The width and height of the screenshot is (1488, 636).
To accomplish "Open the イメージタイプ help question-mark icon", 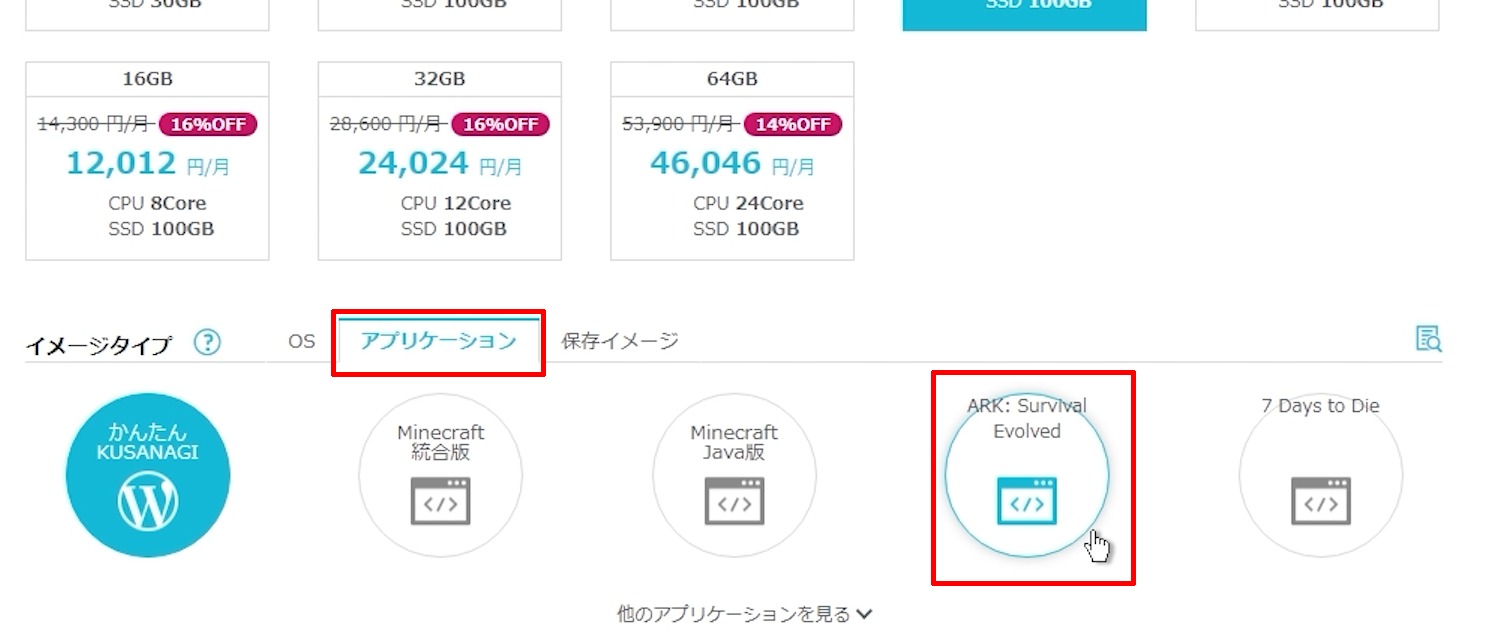I will click(207, 343).
